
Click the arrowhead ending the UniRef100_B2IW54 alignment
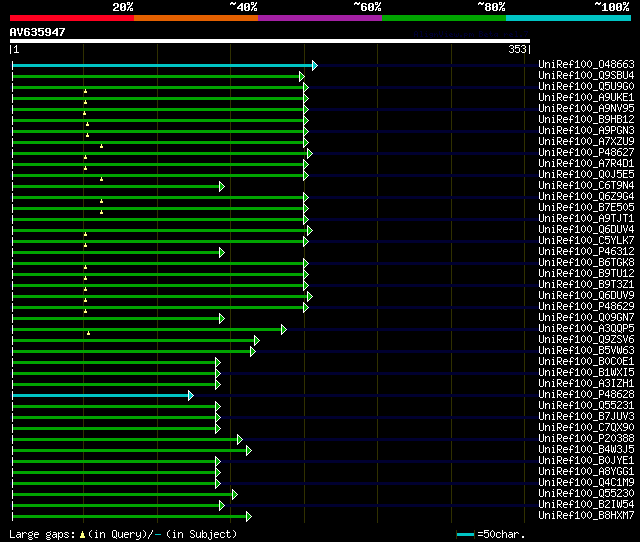[x=222, y=506]
